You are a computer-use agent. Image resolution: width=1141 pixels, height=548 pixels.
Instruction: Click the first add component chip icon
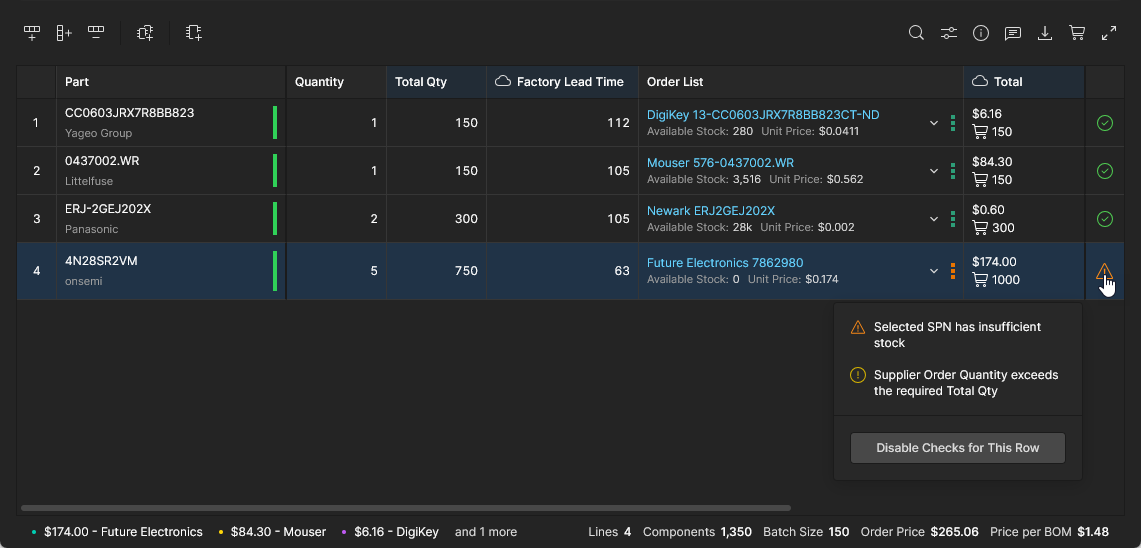click(145, 33)
